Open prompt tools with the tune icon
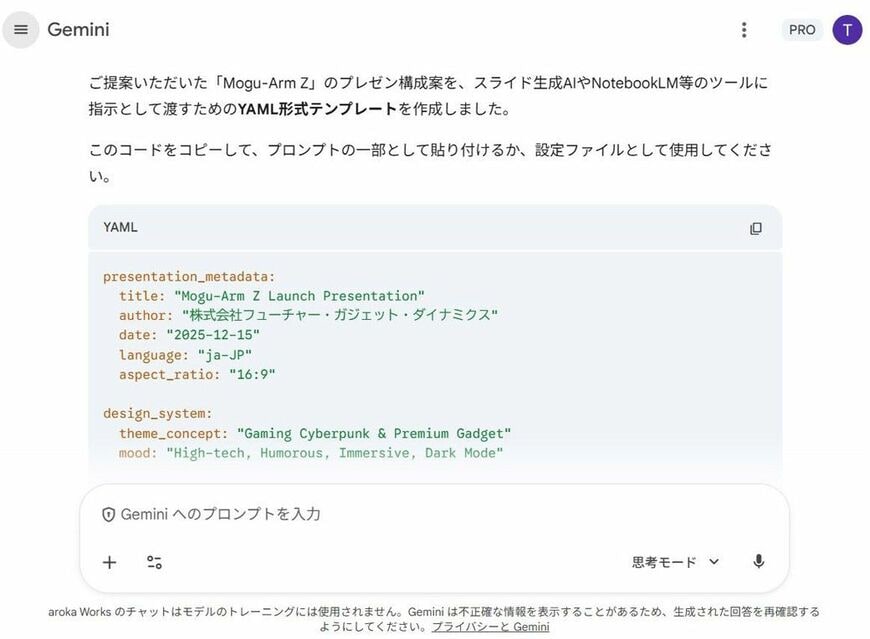 coord(154,562)
